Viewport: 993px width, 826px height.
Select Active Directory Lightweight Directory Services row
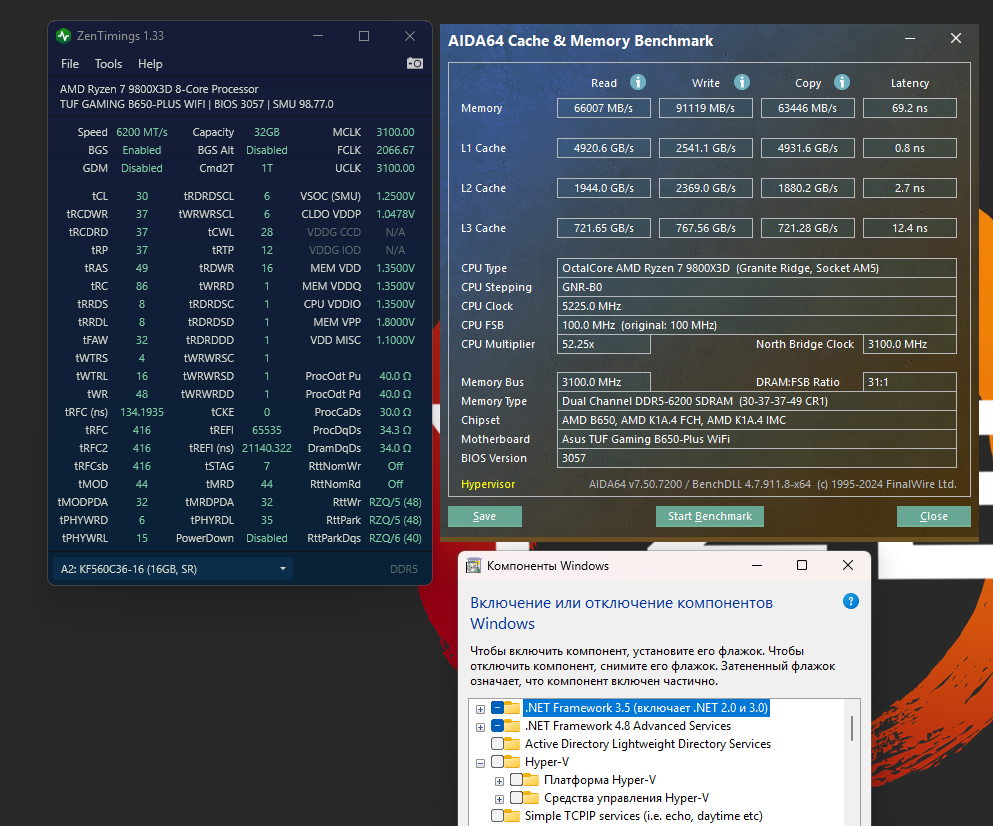tap(648, 744)
